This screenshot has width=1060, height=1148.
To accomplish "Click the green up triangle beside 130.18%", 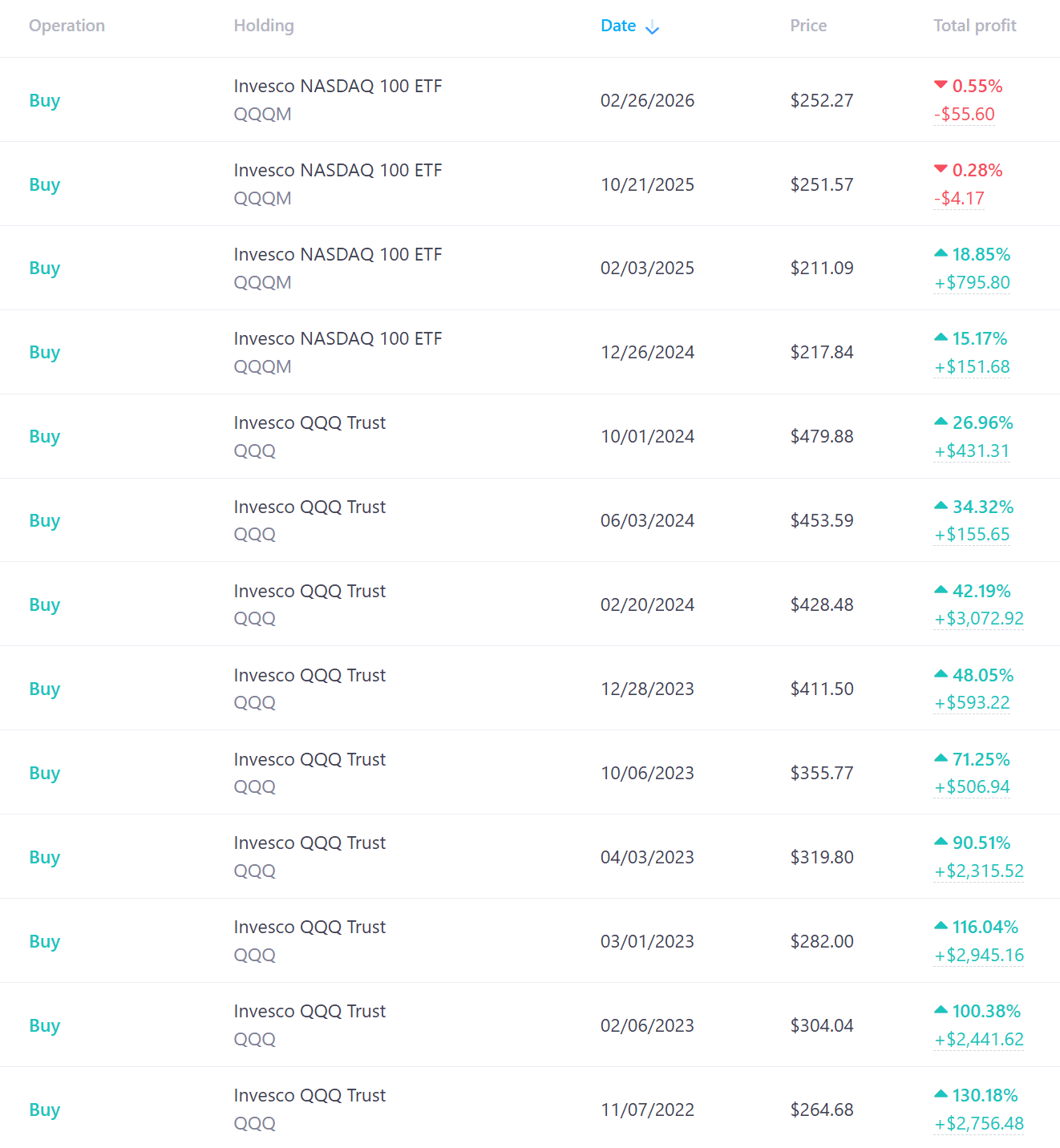I will click(941, 1094).
